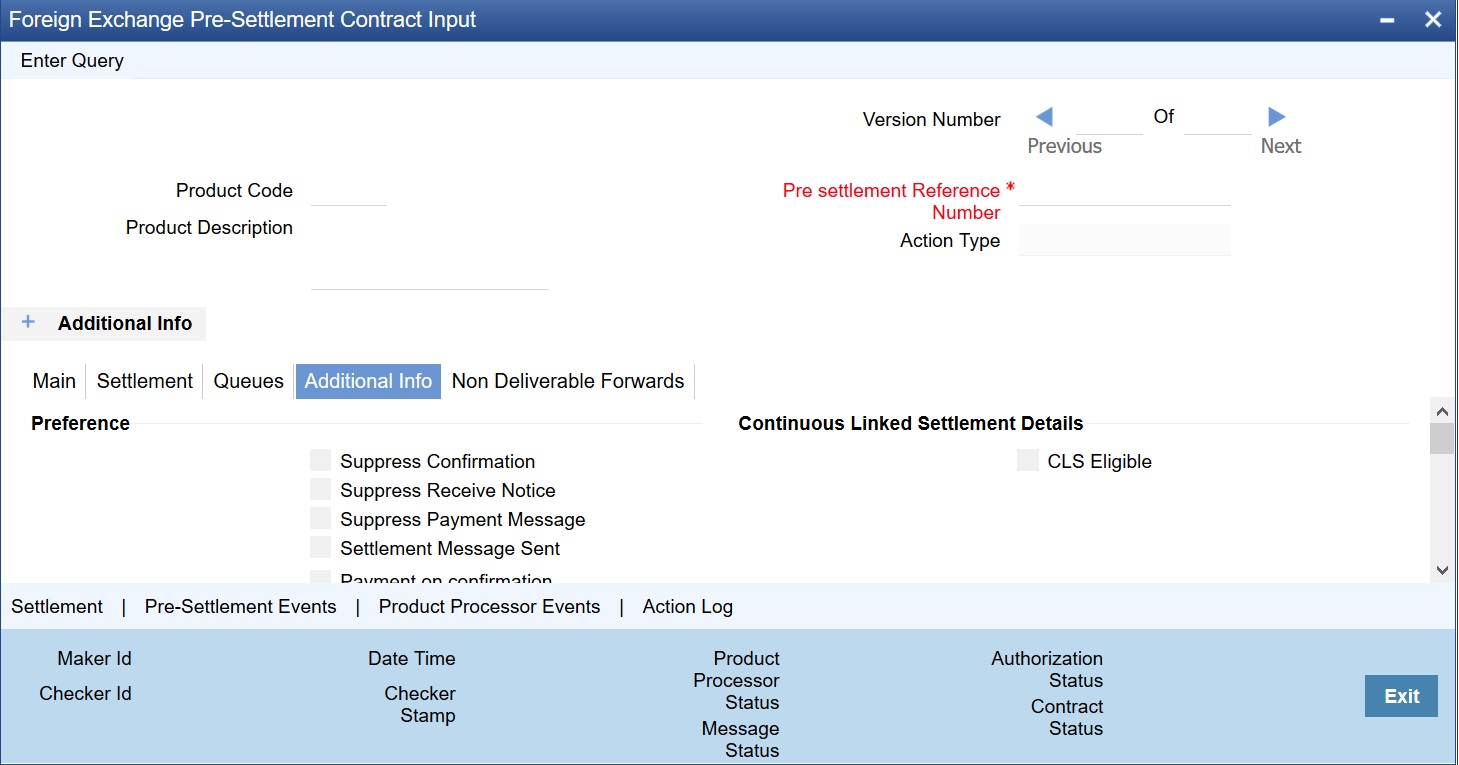Screen dimensions: 1459x765
Task: Mark the CLS Eligible checkbox
Action: coord(1028,460)
